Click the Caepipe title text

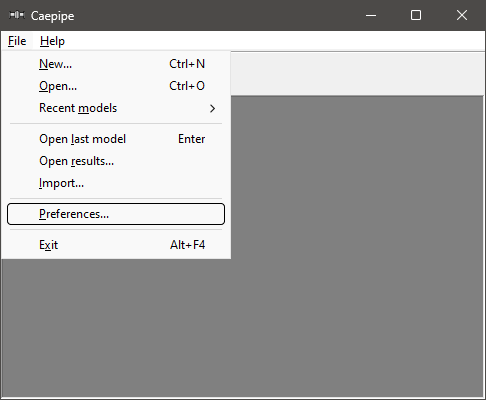click(x=52, y=16)
